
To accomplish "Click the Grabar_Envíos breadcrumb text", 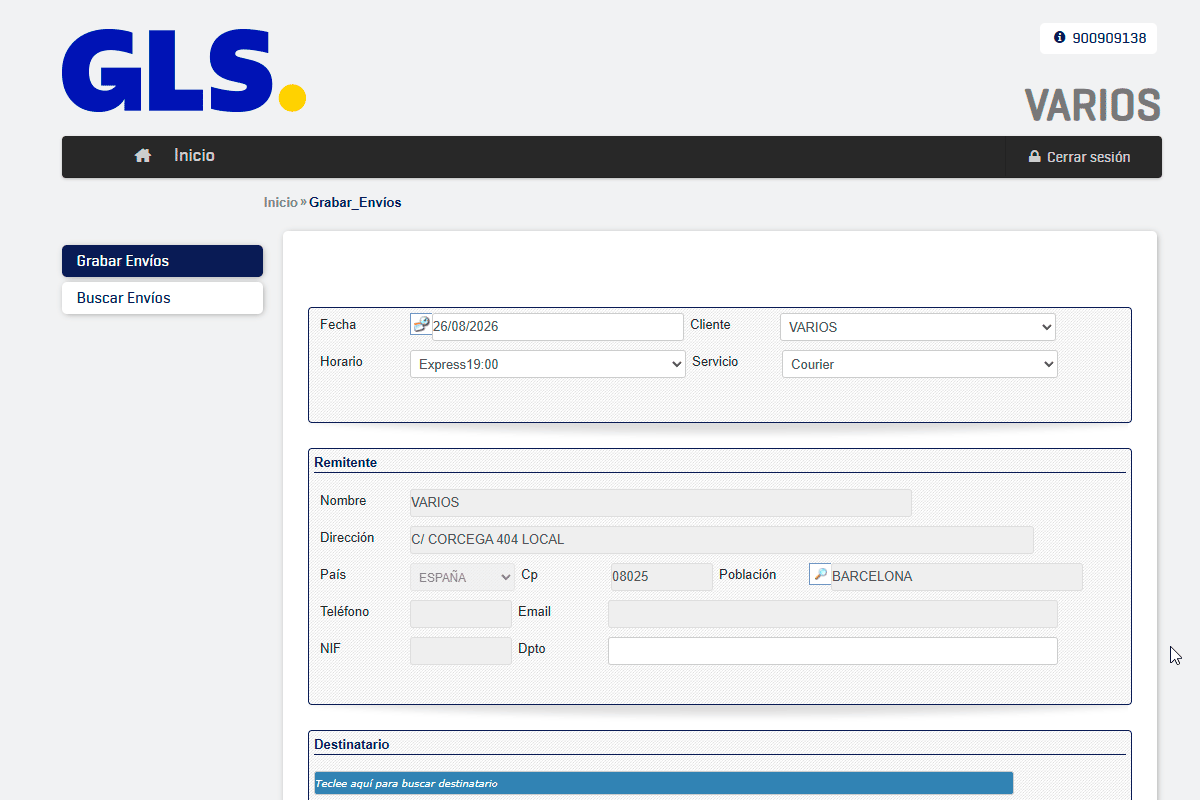I will (355, 202).
